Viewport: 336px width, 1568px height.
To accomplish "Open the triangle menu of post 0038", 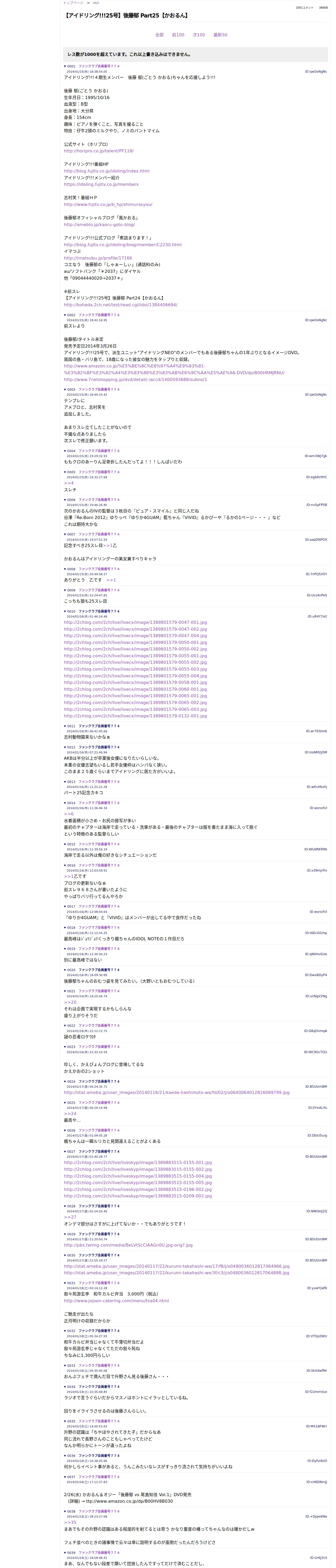I will point(65,1511).
